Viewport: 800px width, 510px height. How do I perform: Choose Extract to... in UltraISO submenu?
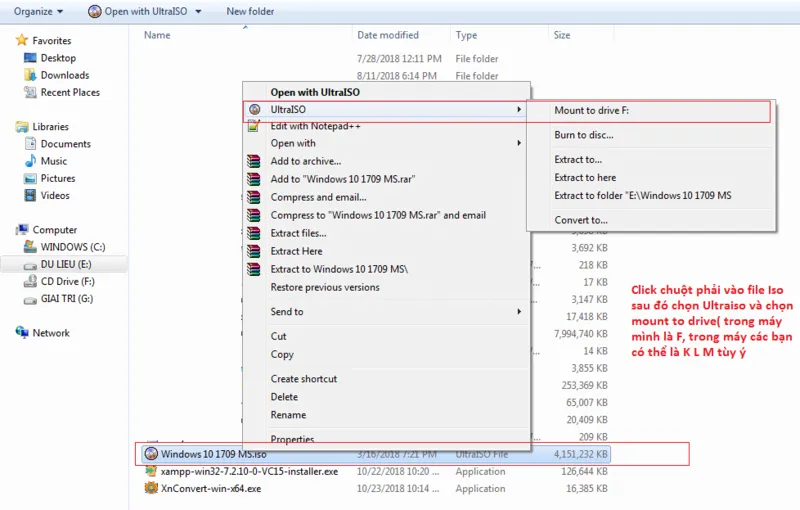pyautogui.click(x=578, y=159)
